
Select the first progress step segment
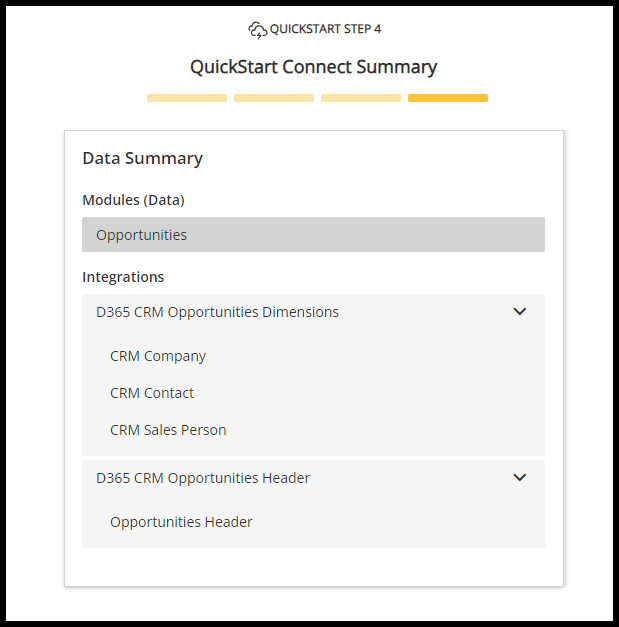pos(187,98)
